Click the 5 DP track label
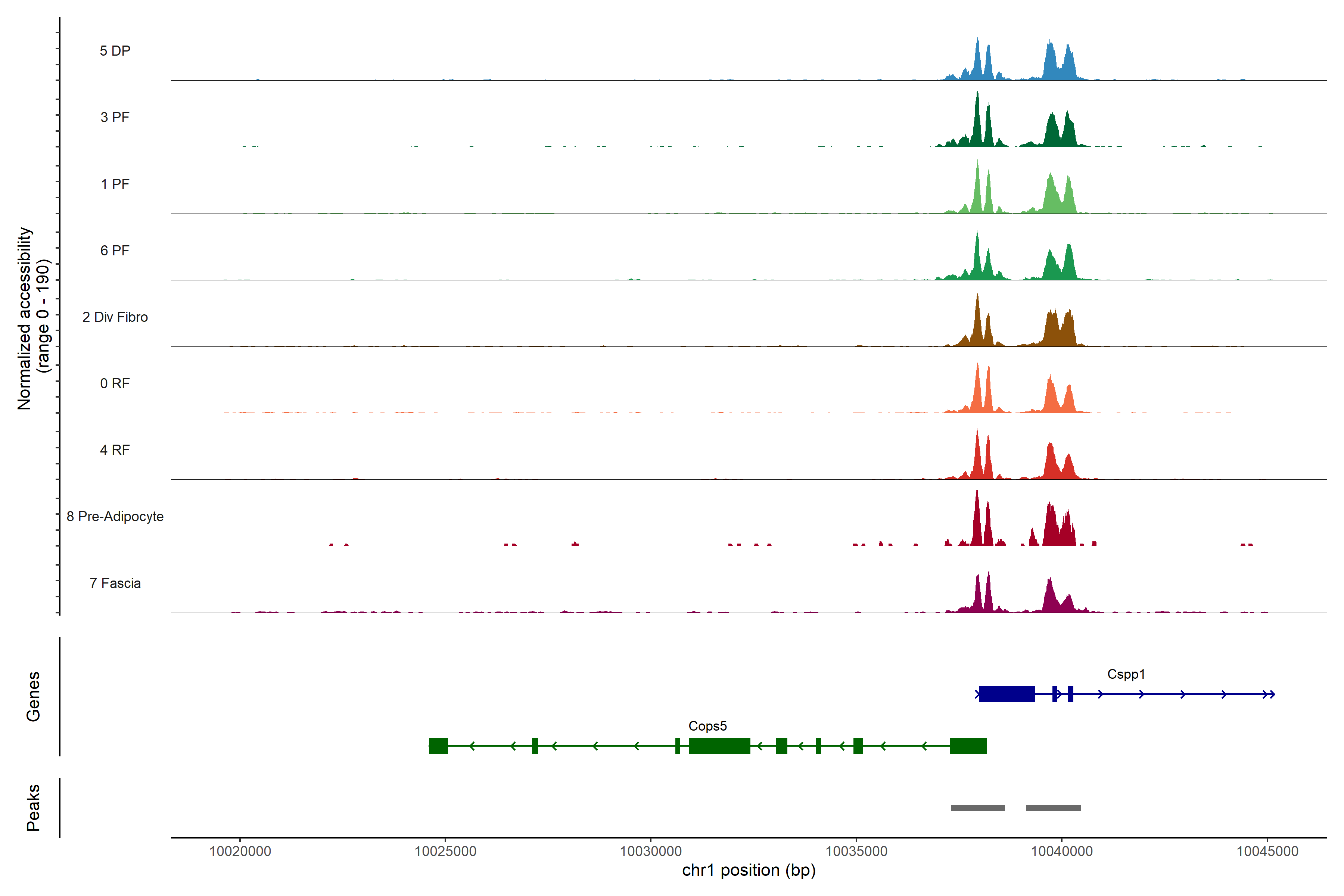This screenshot has width=1344, height=896. (115, 51)
